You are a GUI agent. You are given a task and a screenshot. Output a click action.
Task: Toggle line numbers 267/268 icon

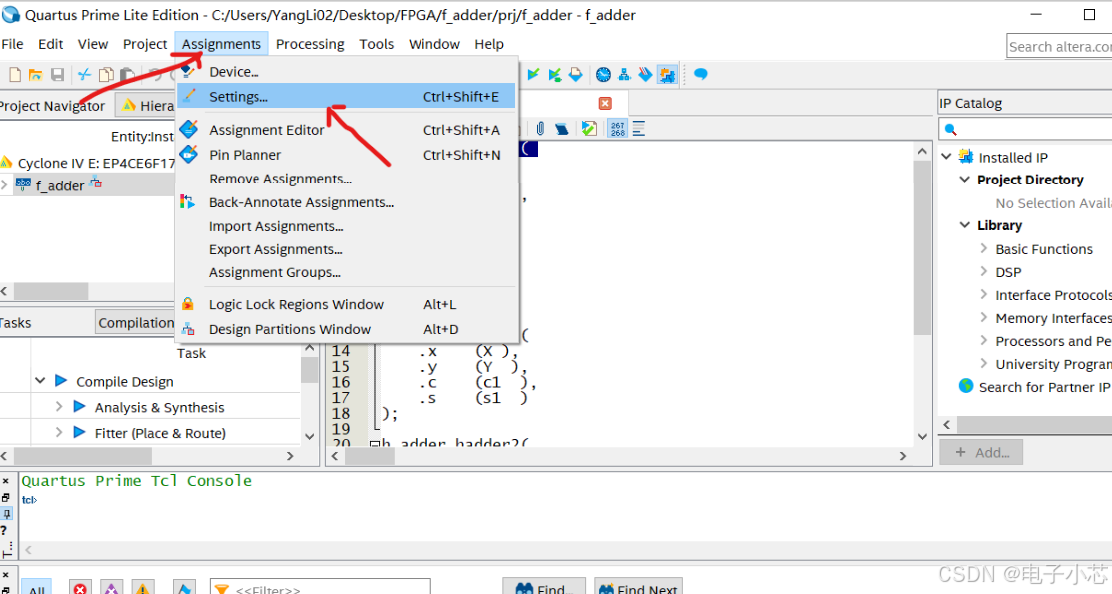[618, 129]
